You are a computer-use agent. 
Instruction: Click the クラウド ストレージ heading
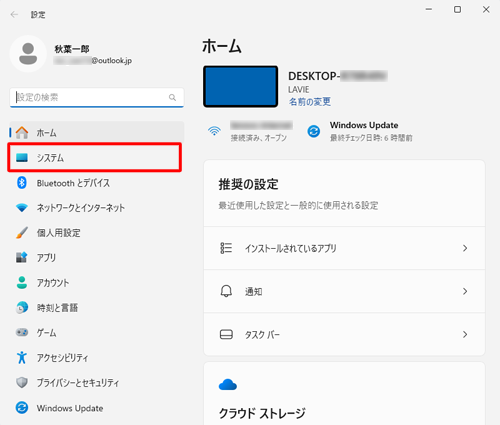[x=262, y=413]
